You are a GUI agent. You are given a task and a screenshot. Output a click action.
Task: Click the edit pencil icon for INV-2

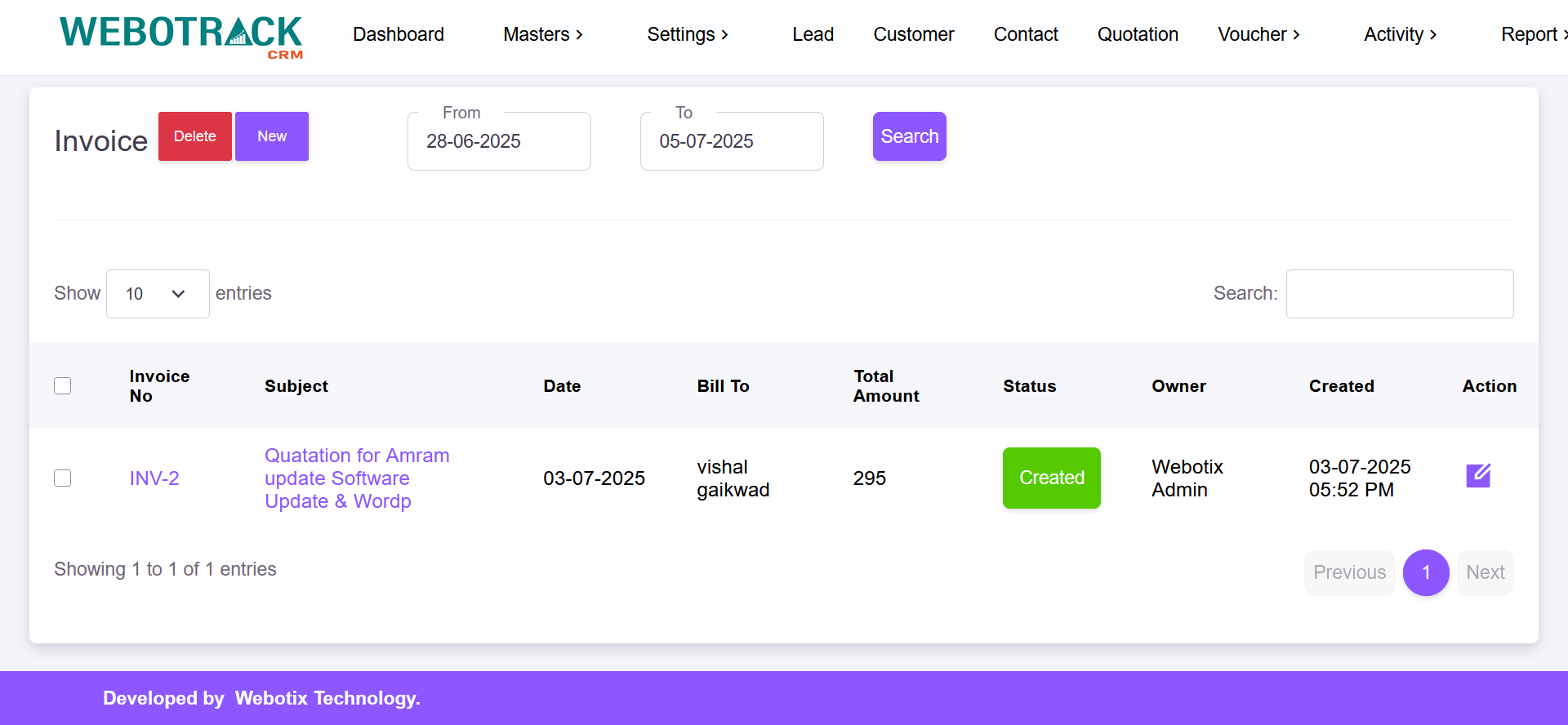coord(1477,476)
